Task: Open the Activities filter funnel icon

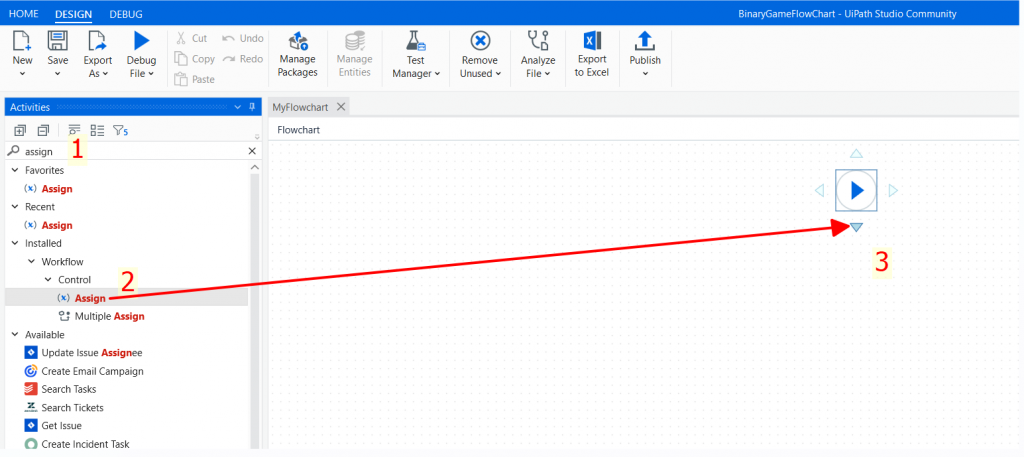Action: 120,131
